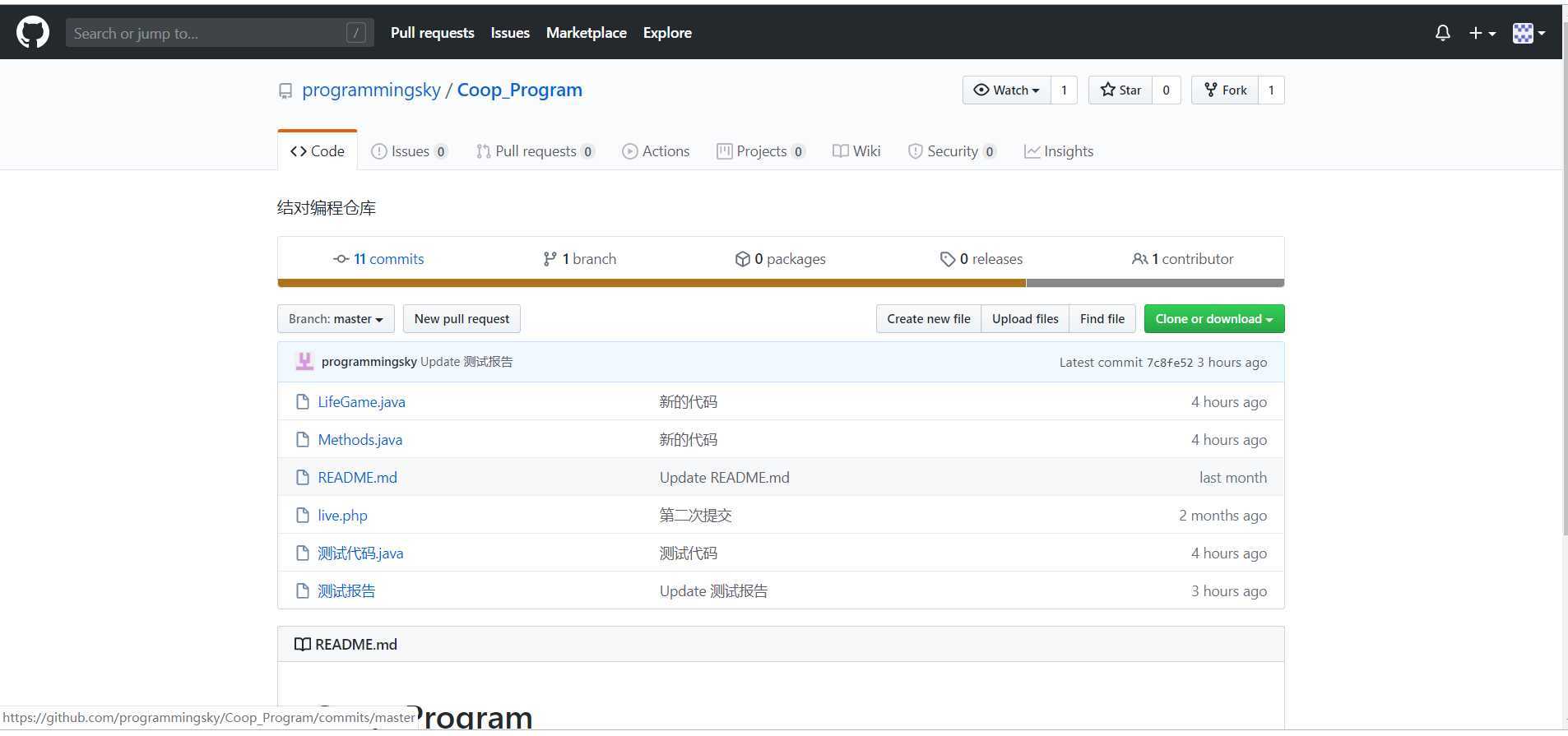Open Marketplace in the top navigation
The width and height of the screenshot is (1568, 736).
tap(587, 33)
